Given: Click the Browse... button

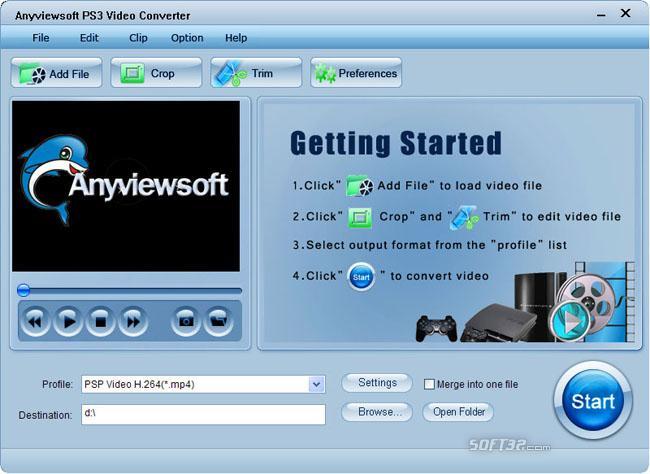Looking at the screenshot, I should 377,412.
